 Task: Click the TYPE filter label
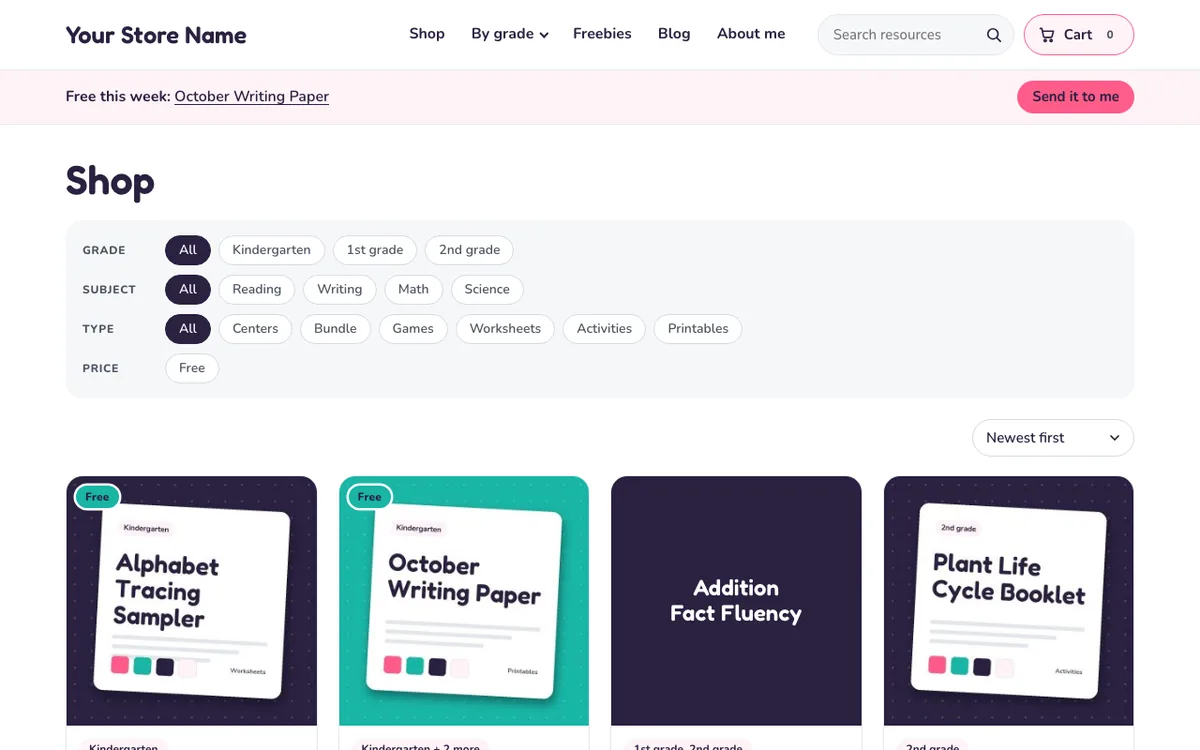pos(98,329)
